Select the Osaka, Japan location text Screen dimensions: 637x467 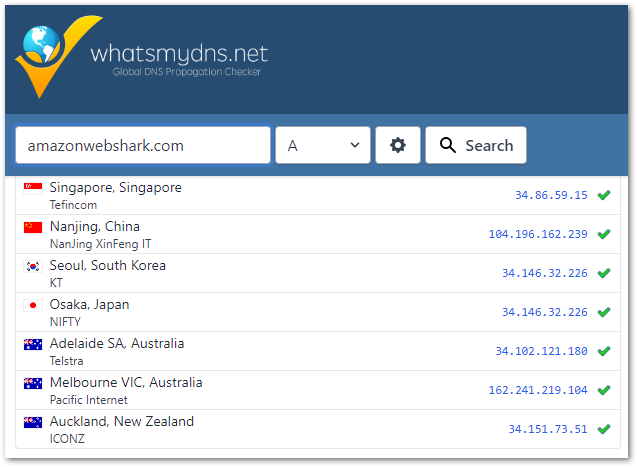(89, 305)
